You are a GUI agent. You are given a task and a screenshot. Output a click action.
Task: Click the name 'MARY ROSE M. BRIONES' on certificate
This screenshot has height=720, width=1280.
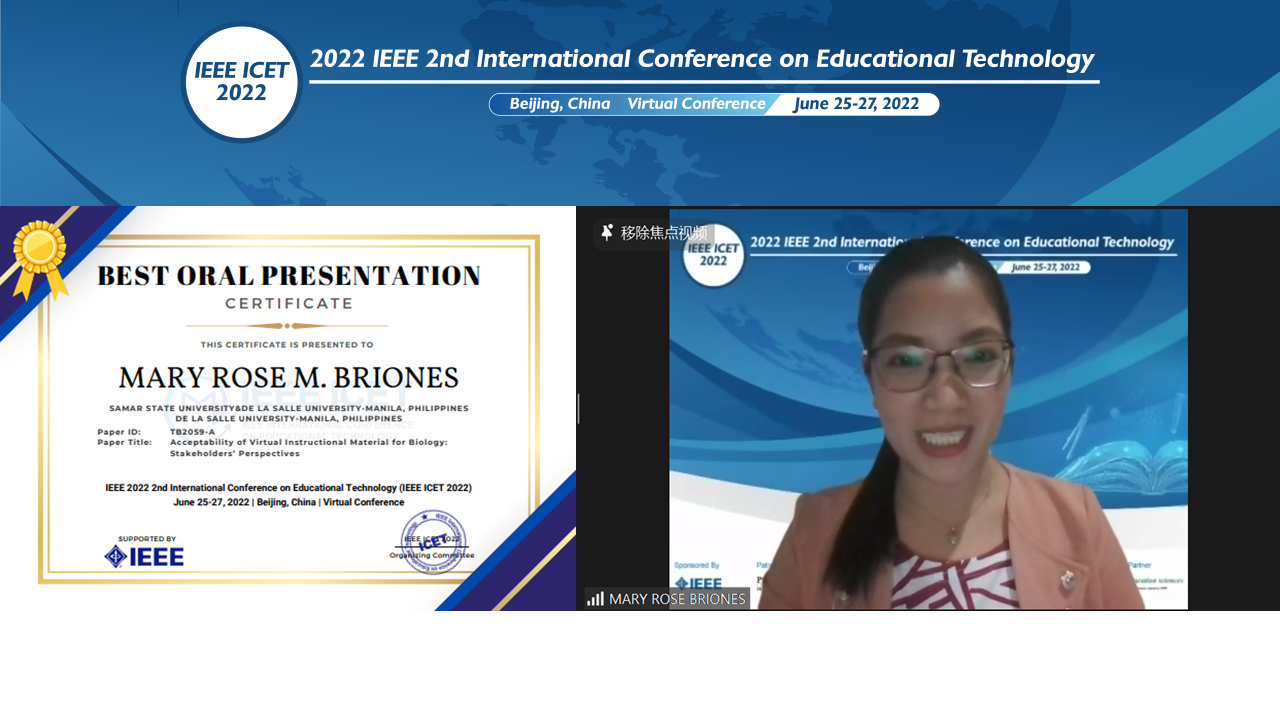click(289, 378)
